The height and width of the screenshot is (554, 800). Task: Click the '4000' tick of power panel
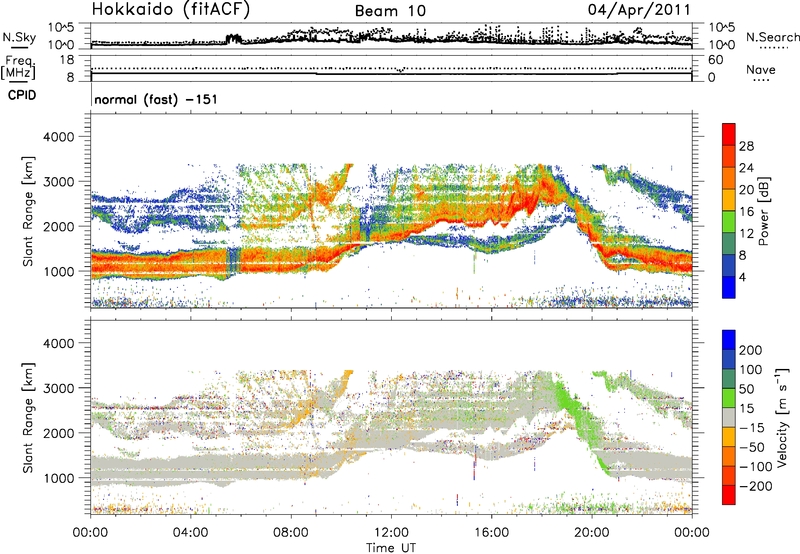(58, 137)
